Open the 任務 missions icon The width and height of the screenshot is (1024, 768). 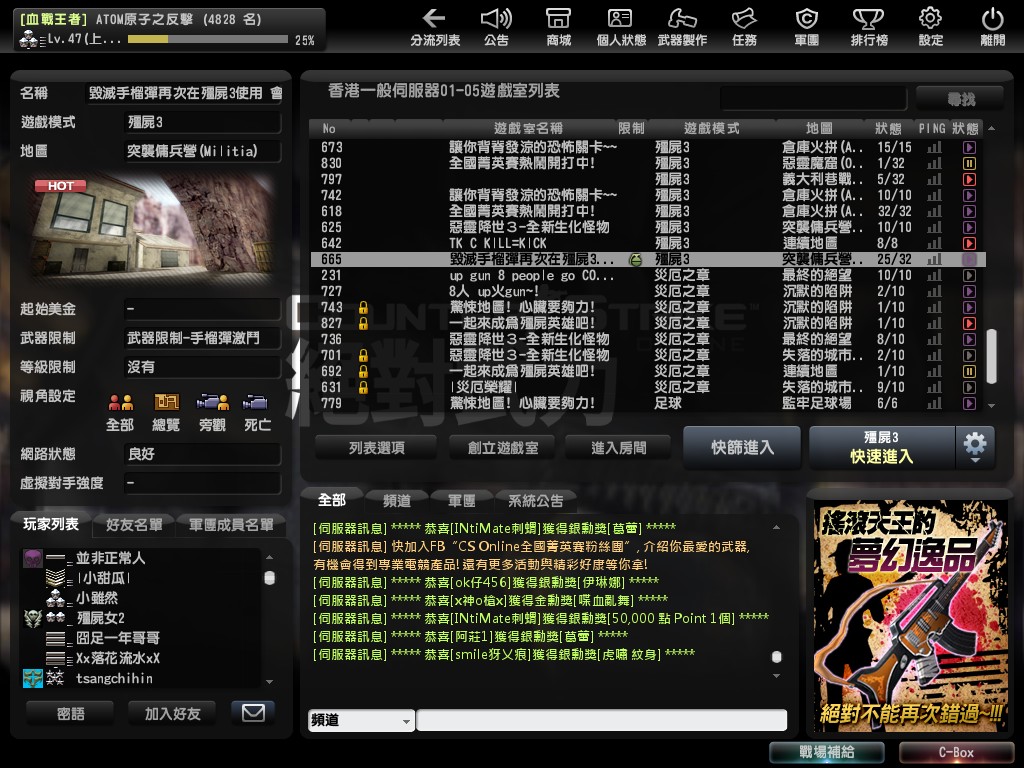[x=744, y=27]
